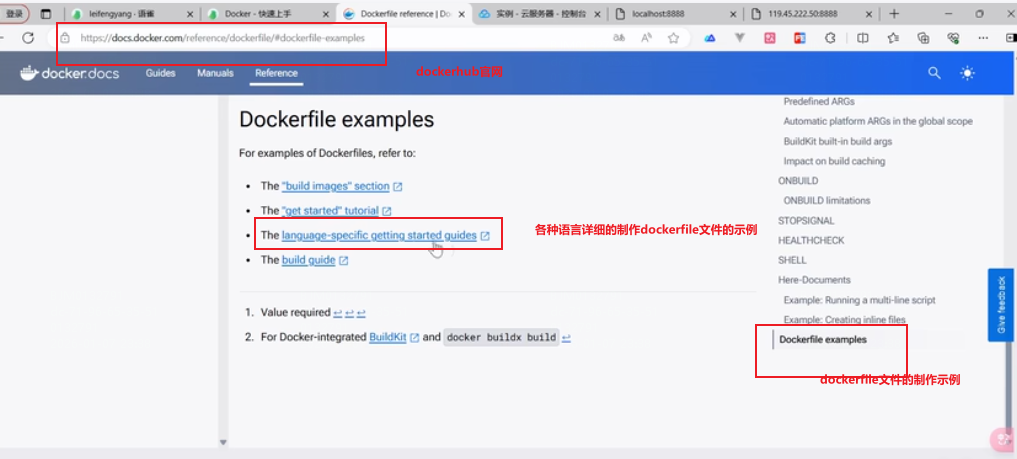Click the pink floating icon at bottom right

coord(1003,438)
